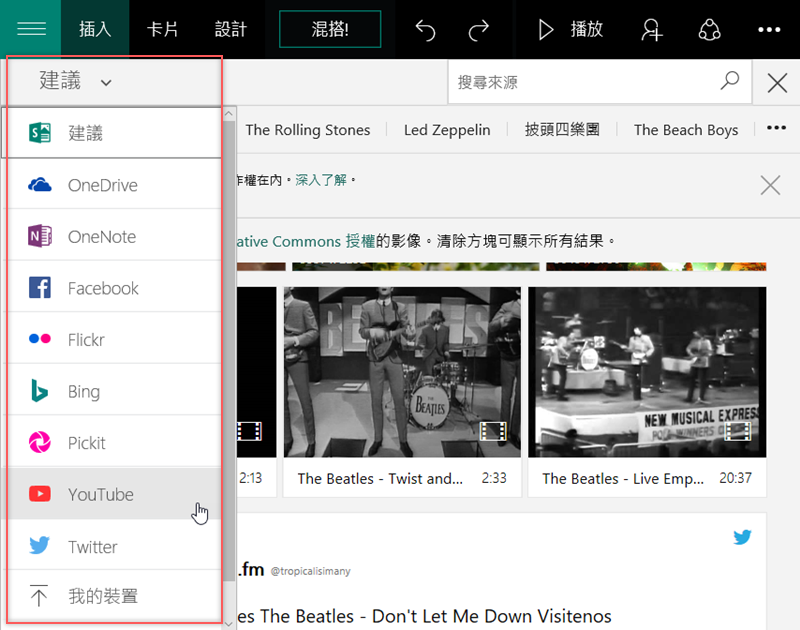Dismiss the copyright notice banner

point(770,184)
